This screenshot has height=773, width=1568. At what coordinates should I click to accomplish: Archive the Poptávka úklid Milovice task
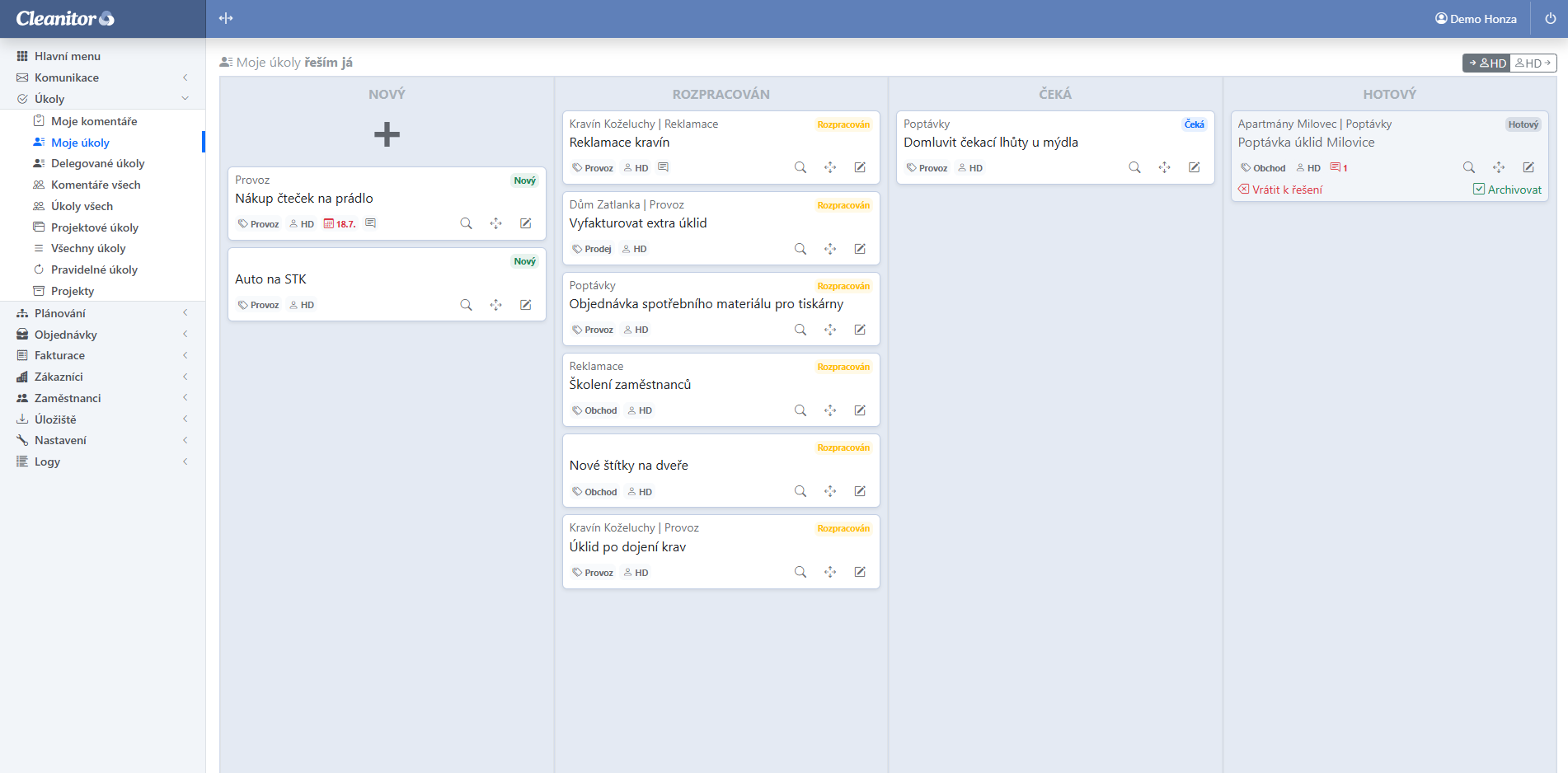click(1507, 190)
